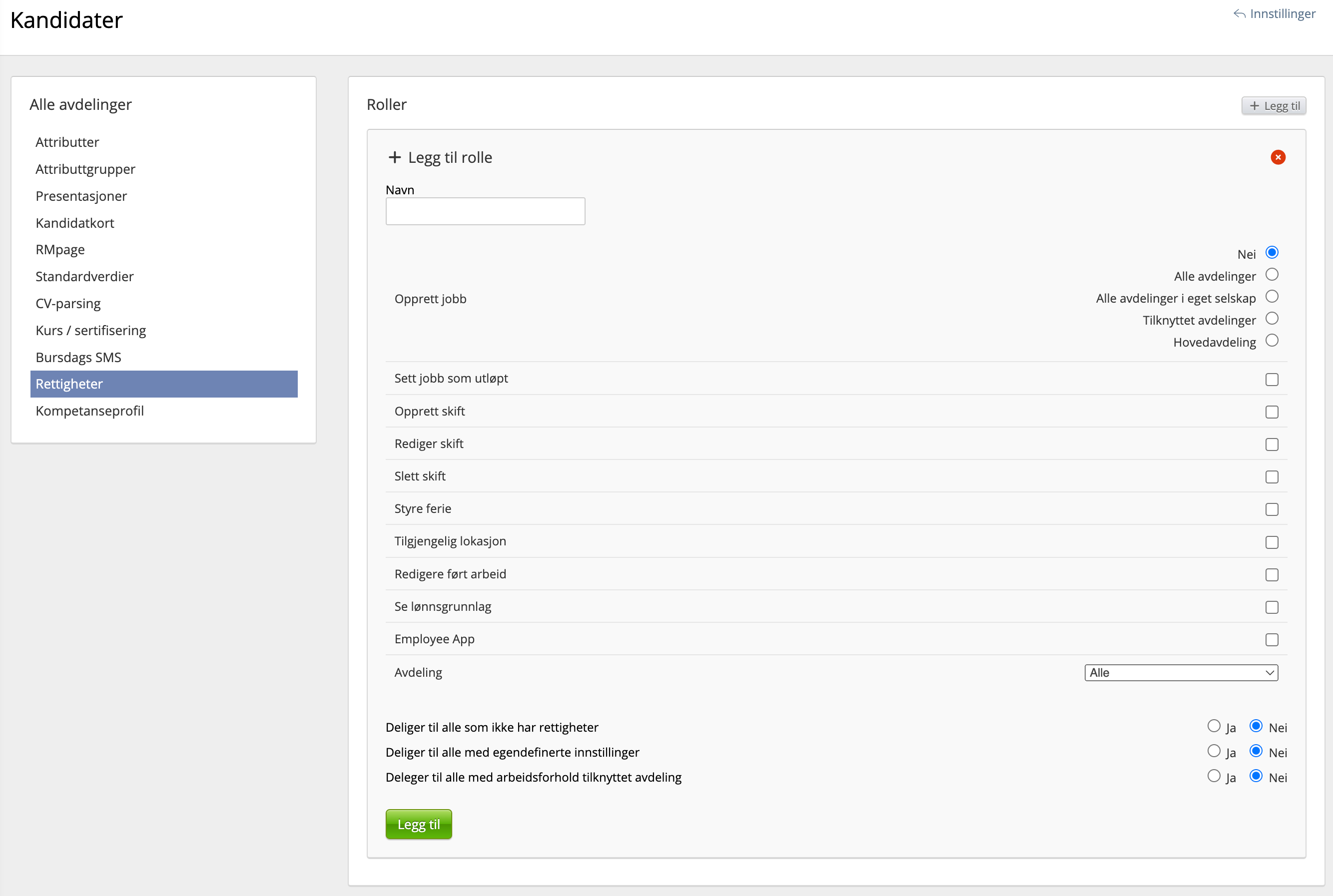1333x896 pixels.
Task: Open the Avdeling dropdown showing Alle
Action: click(x=1181, y=673)
